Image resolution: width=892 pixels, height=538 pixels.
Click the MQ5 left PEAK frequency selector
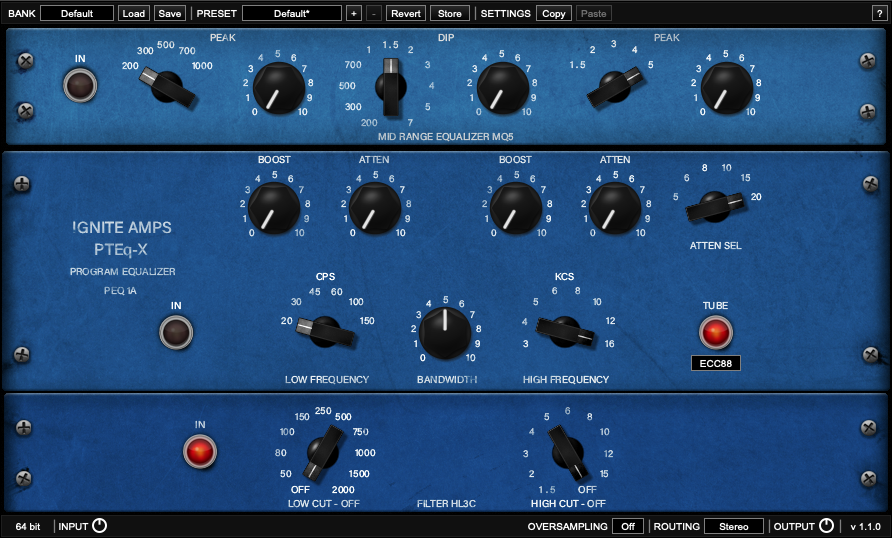[167, 87]
